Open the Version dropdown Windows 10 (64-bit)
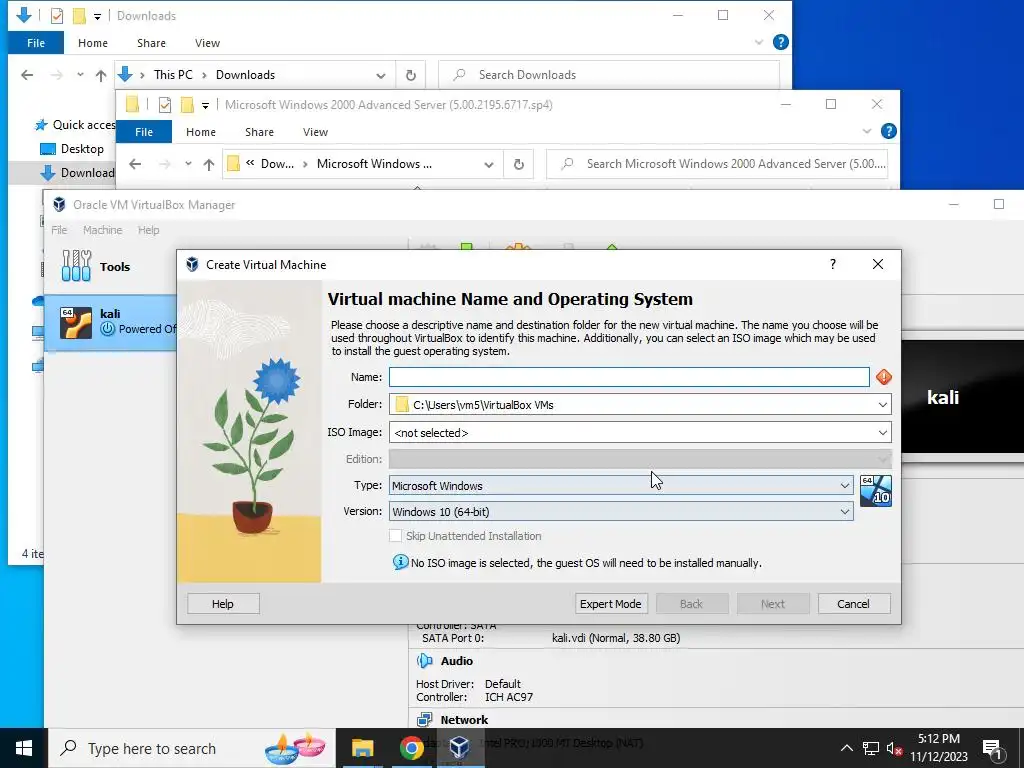Image resolution: width=1024 pixels, height=768 pixels. pos(844,512)
